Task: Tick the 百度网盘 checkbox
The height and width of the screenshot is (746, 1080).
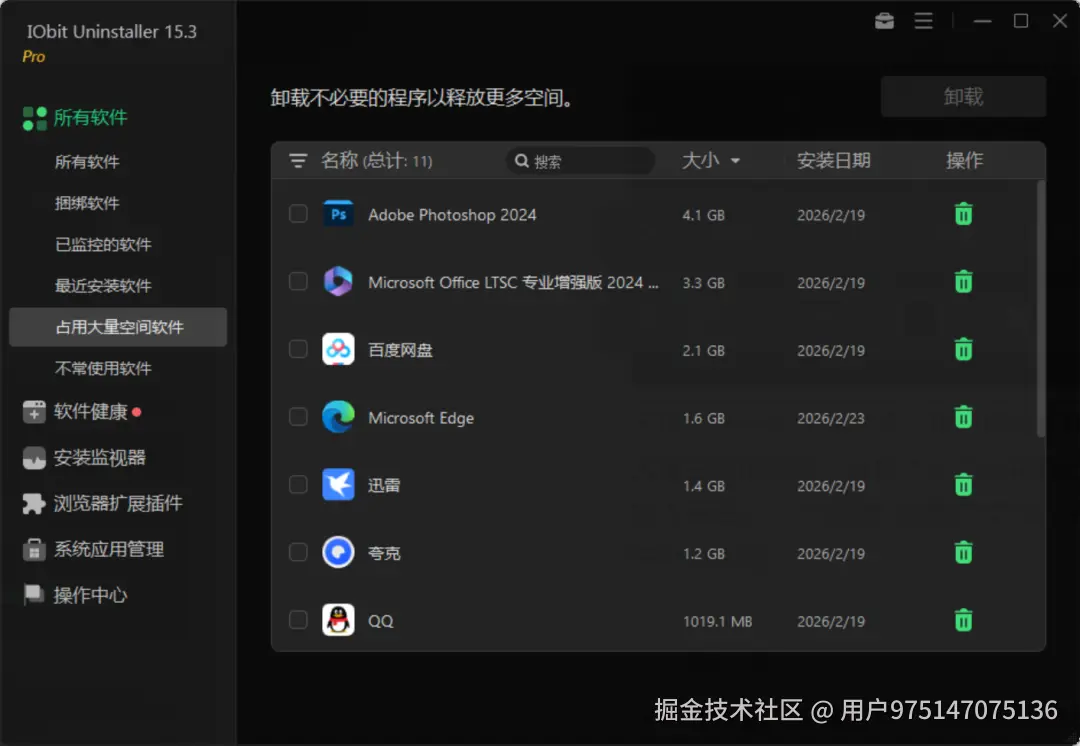Action: (x=298, y=349)
